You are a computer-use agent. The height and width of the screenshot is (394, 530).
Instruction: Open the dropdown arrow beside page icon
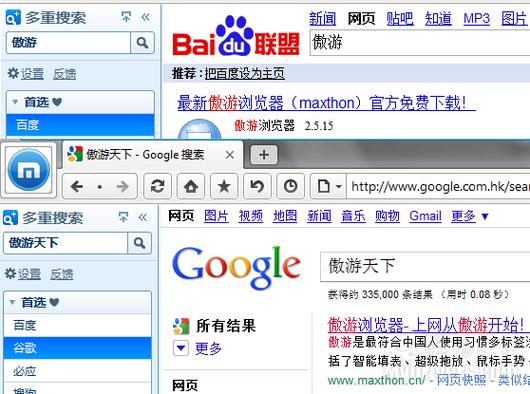[339, 186]
